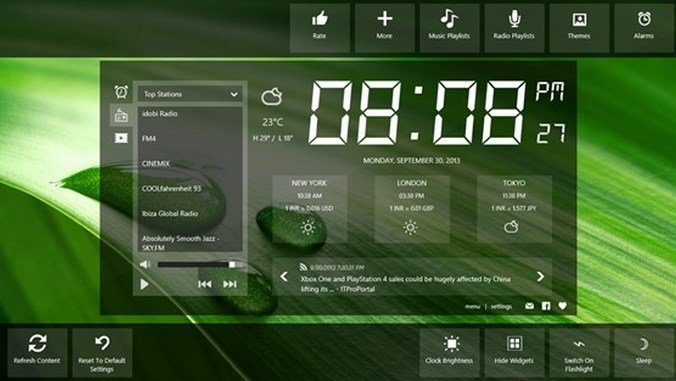Click the London sunny weather icon
This screenshot has width=676, height=381.
coord(410,227)
